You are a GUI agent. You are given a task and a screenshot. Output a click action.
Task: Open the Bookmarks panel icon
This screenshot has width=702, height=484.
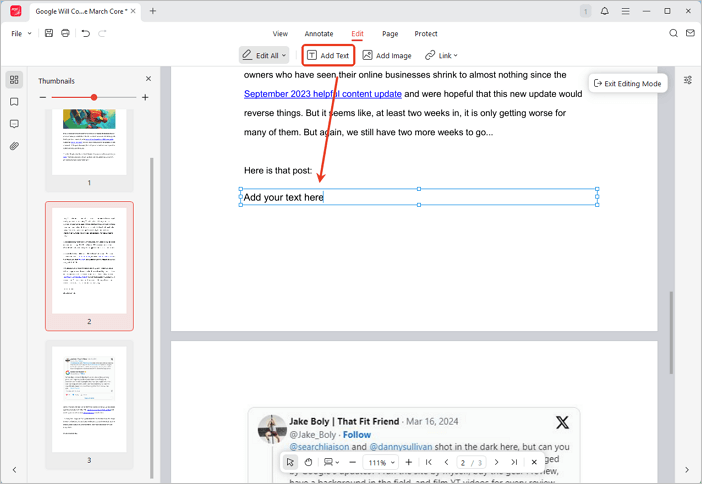point(14,102)
